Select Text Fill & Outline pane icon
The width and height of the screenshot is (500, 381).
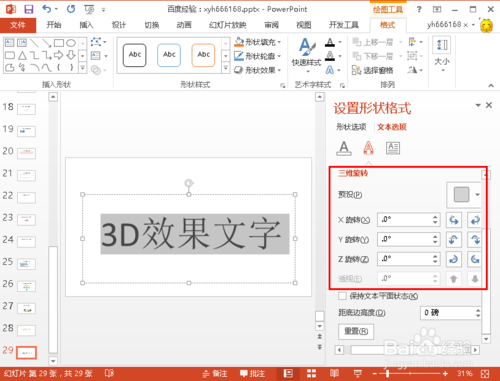click(344, 148)
